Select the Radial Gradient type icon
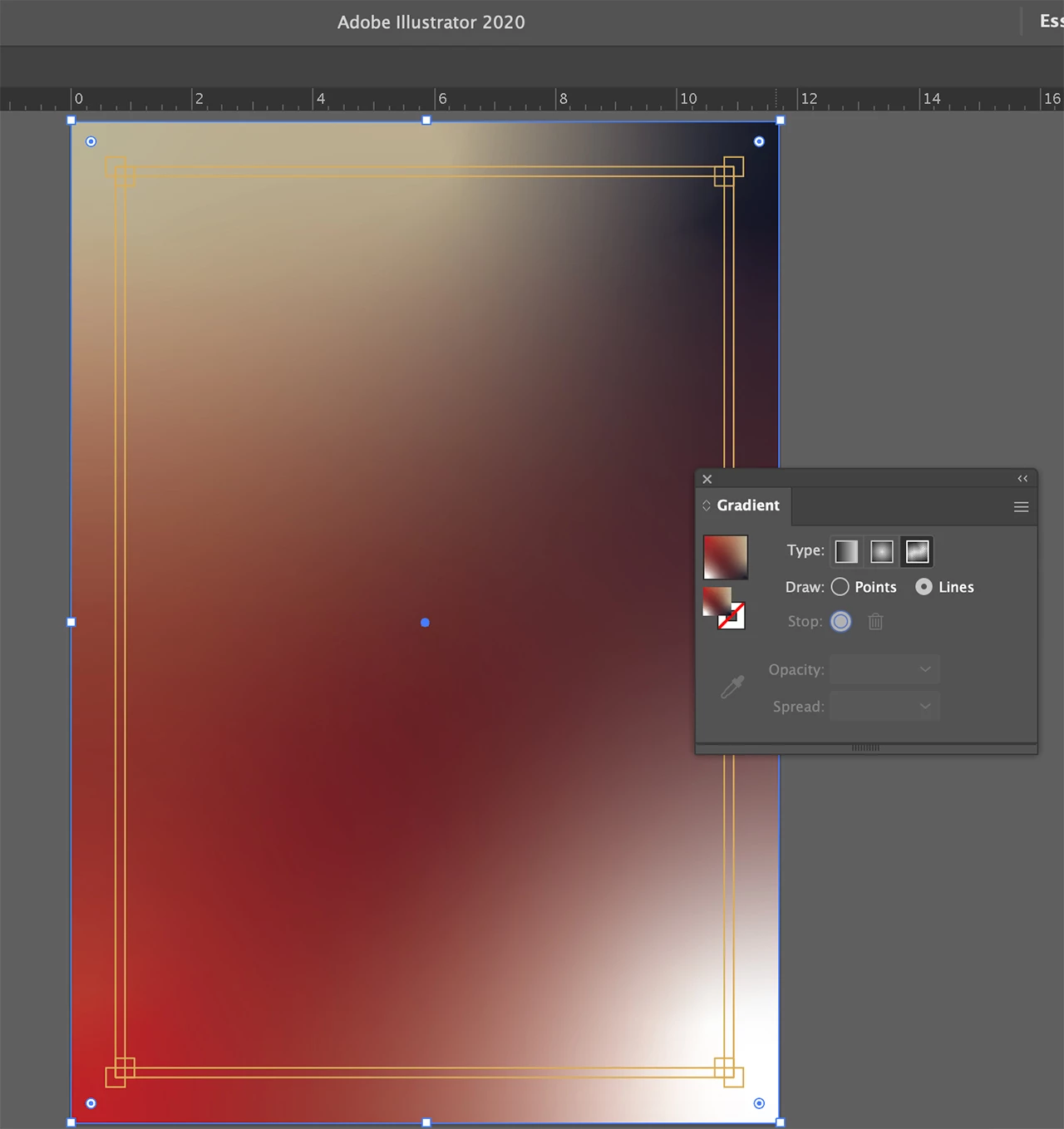Viewport: 1064px width, 1129px height. click(882, 551)
